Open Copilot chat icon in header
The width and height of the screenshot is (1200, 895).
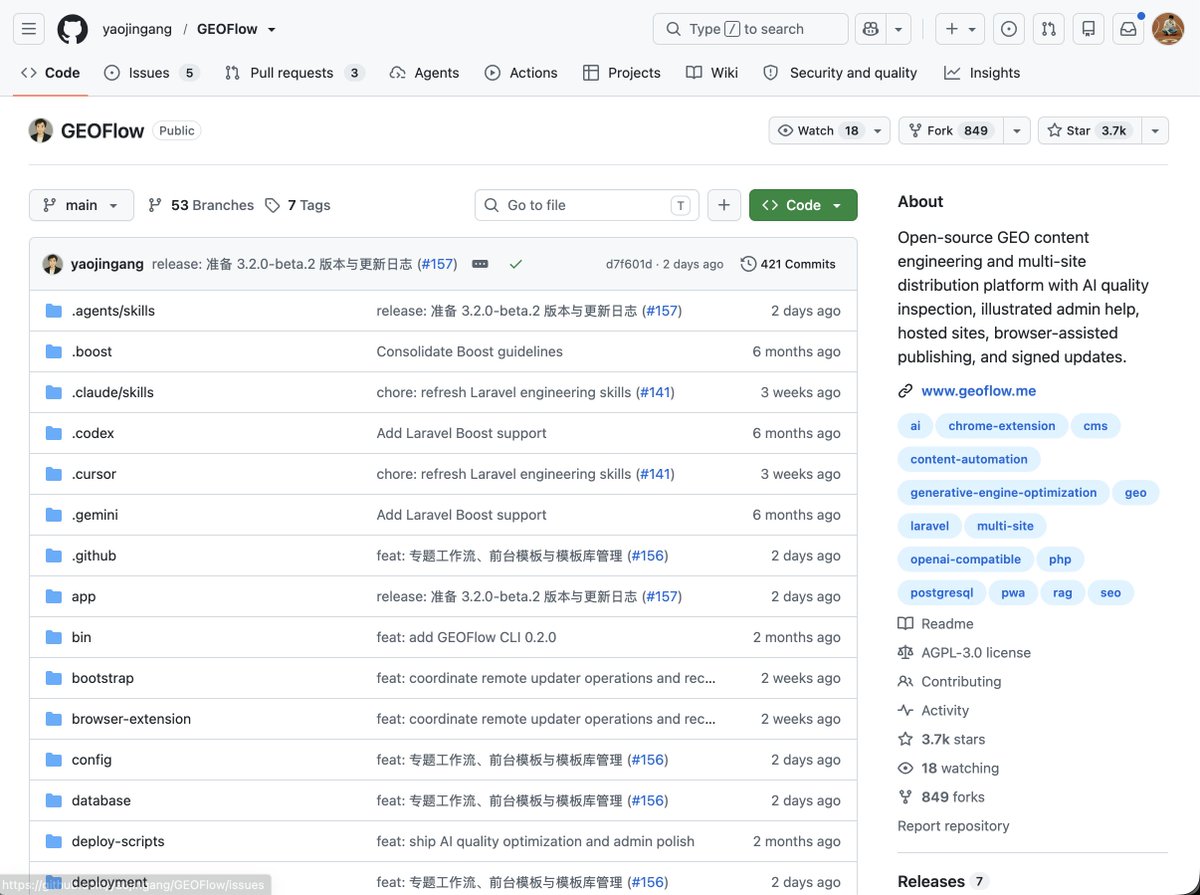870,29
